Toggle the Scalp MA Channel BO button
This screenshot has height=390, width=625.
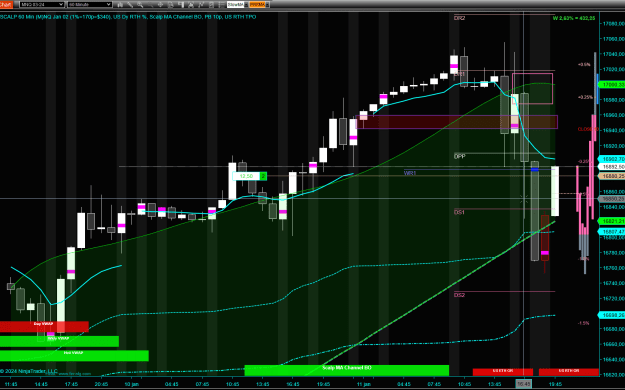pos(346,370)
